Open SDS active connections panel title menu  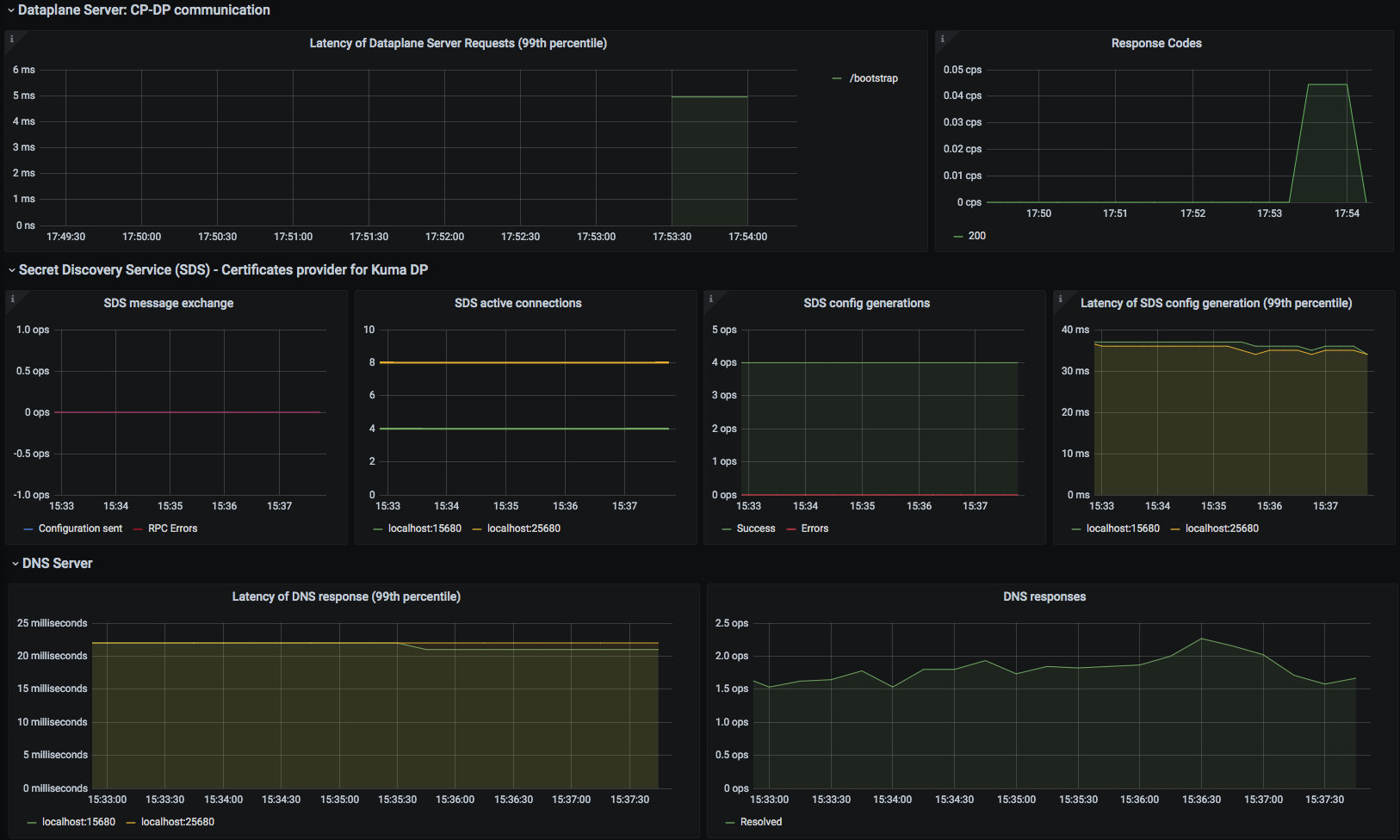518,303
